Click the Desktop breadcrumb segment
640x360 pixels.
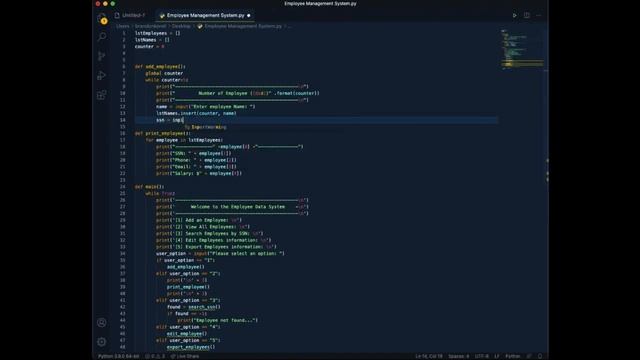(x=181, y=26)
